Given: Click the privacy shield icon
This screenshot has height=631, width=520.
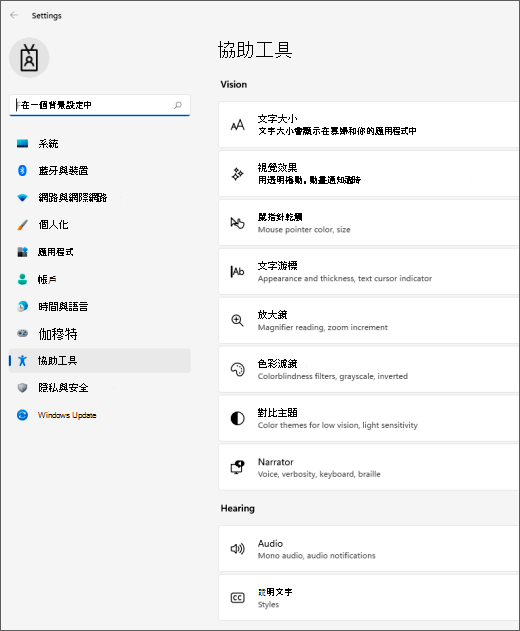Looking at the screenshot, I should click(x=23, y=388).
